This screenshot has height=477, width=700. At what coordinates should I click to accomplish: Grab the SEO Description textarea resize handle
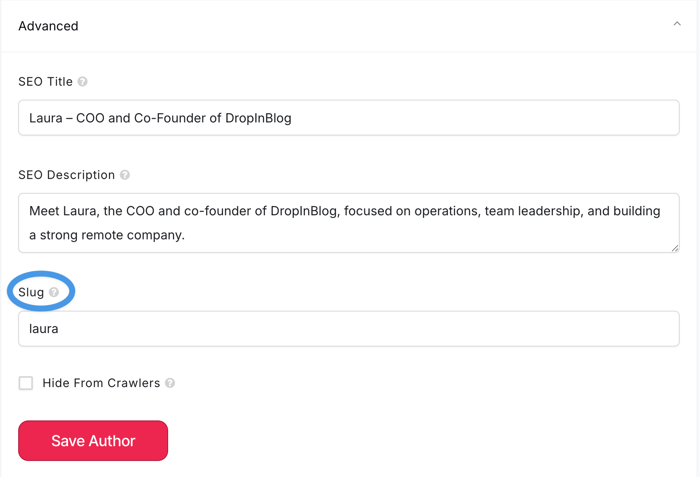tap(675, 248)
